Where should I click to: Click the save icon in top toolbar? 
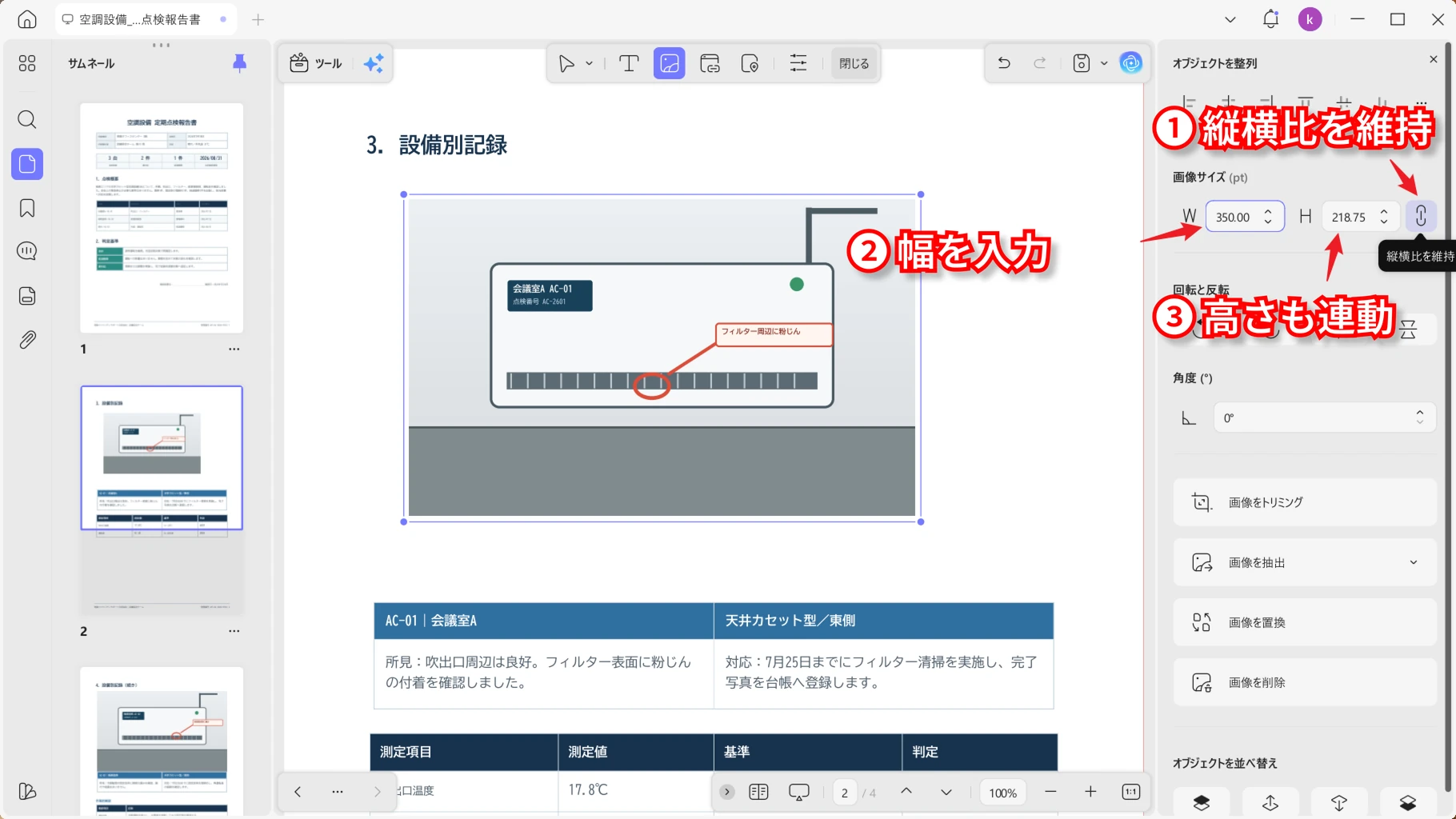(x=1082, y=63)
